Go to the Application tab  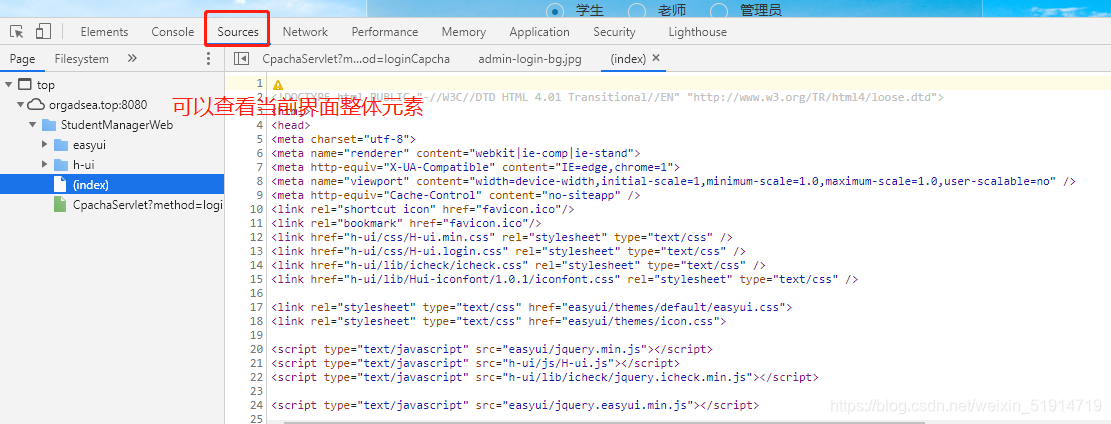539,32
